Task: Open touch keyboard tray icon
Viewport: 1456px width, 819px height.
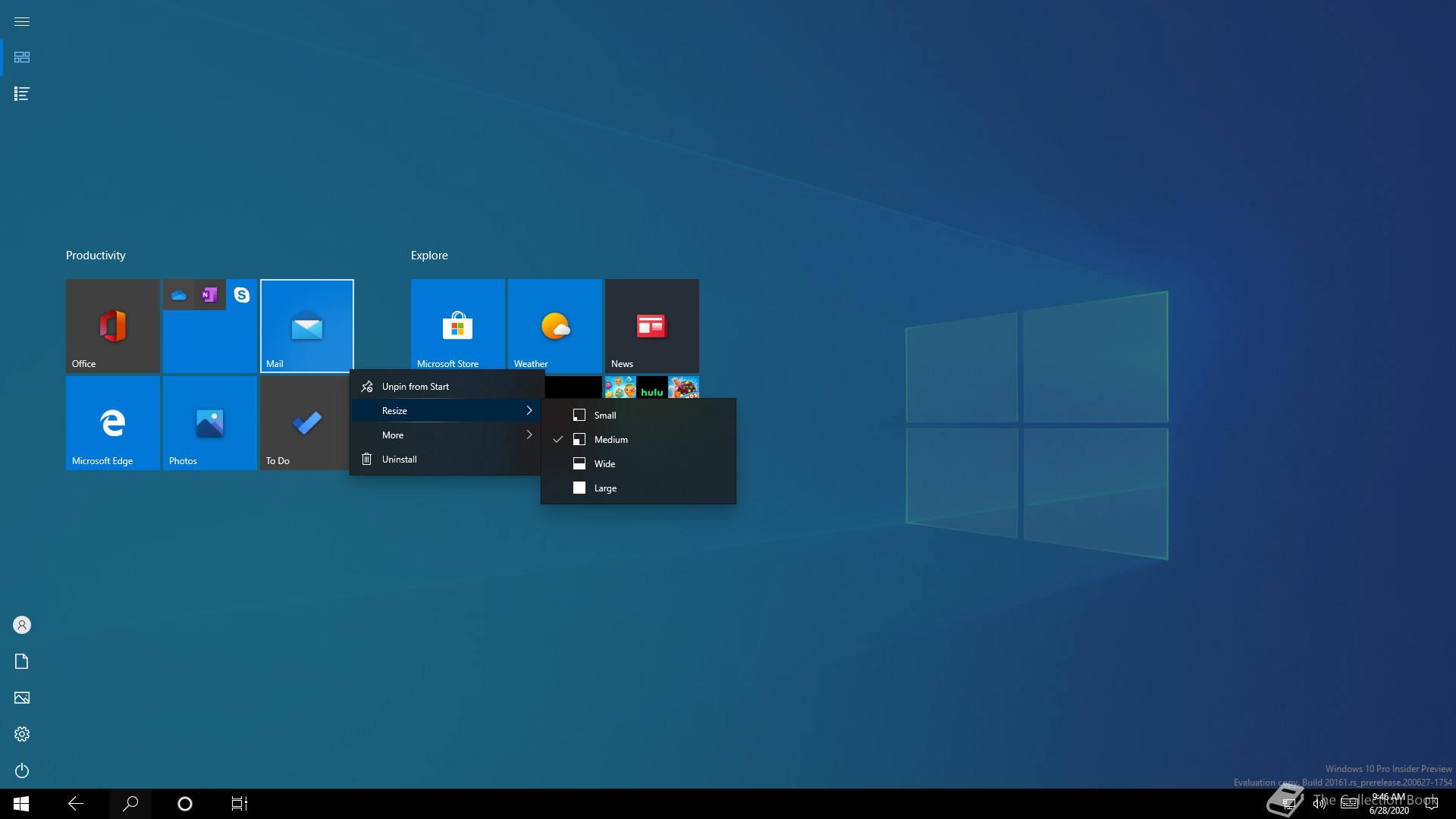Action: (1349, 804)
